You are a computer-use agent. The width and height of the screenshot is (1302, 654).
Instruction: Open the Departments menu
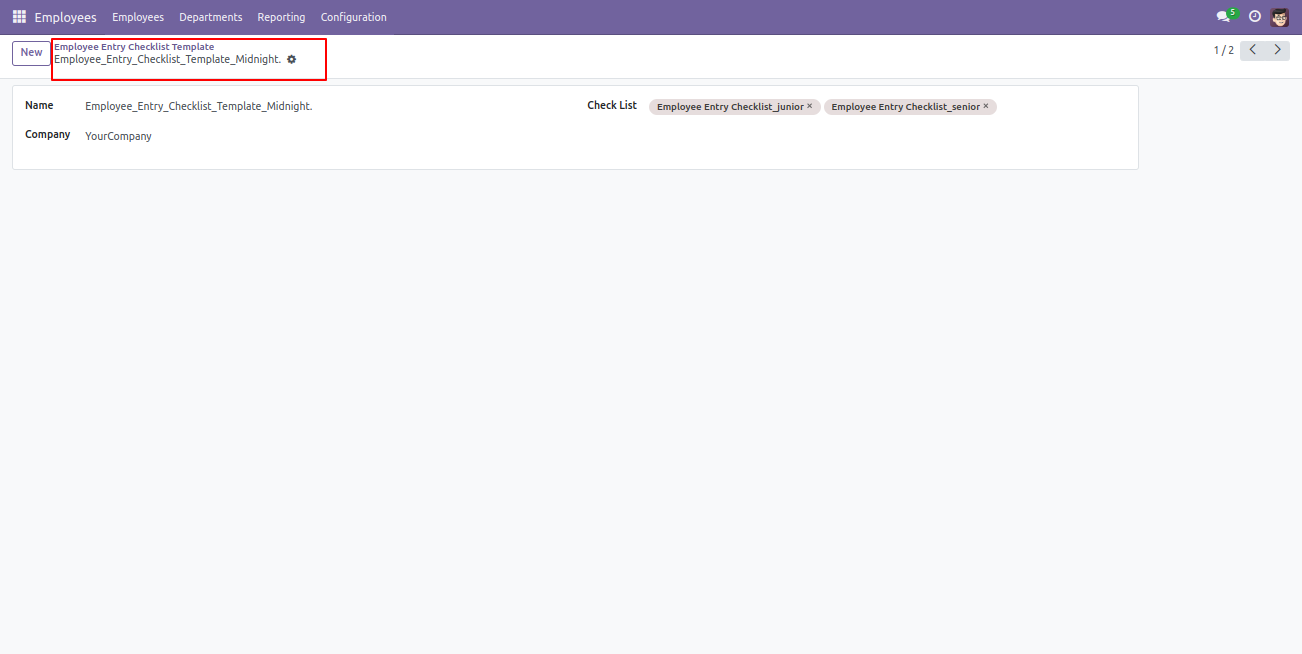(x=211, y=17)
